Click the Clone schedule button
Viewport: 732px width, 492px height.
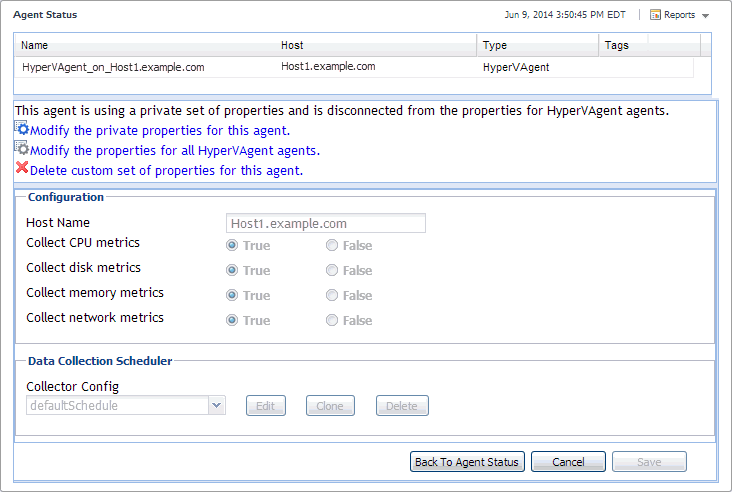pos(330,406)
